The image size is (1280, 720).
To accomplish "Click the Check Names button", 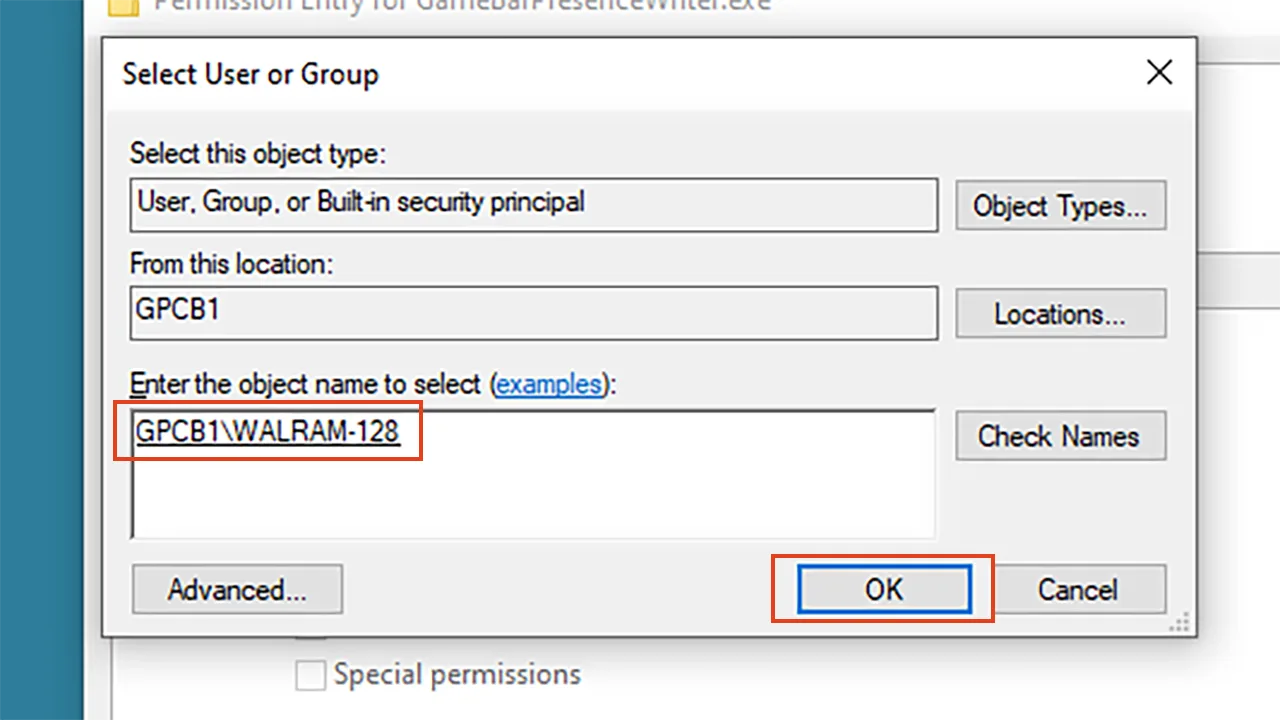I will (1060, 436).
